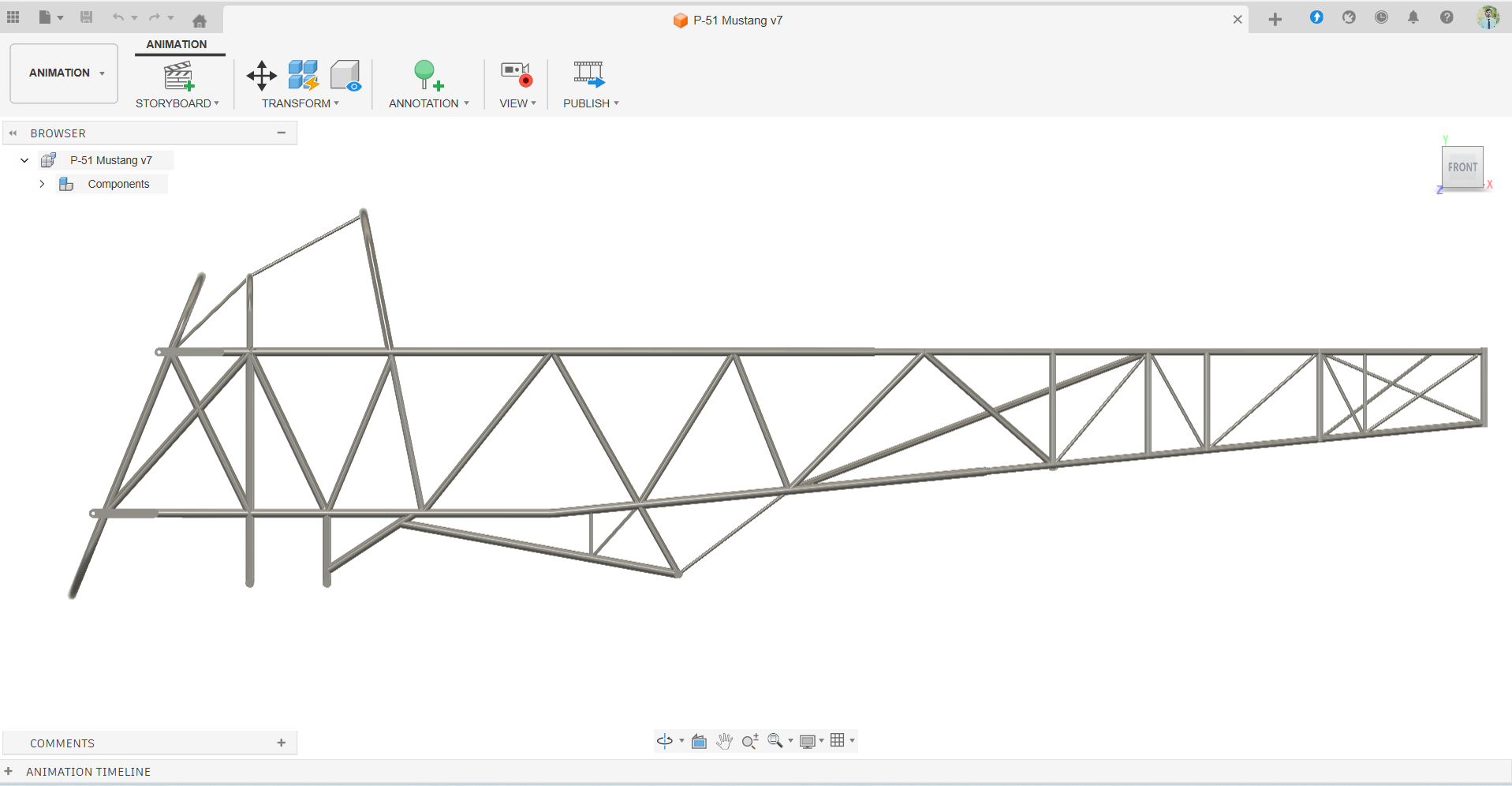Open the Zoom Window options dropdown arrow

coord(790,740)
